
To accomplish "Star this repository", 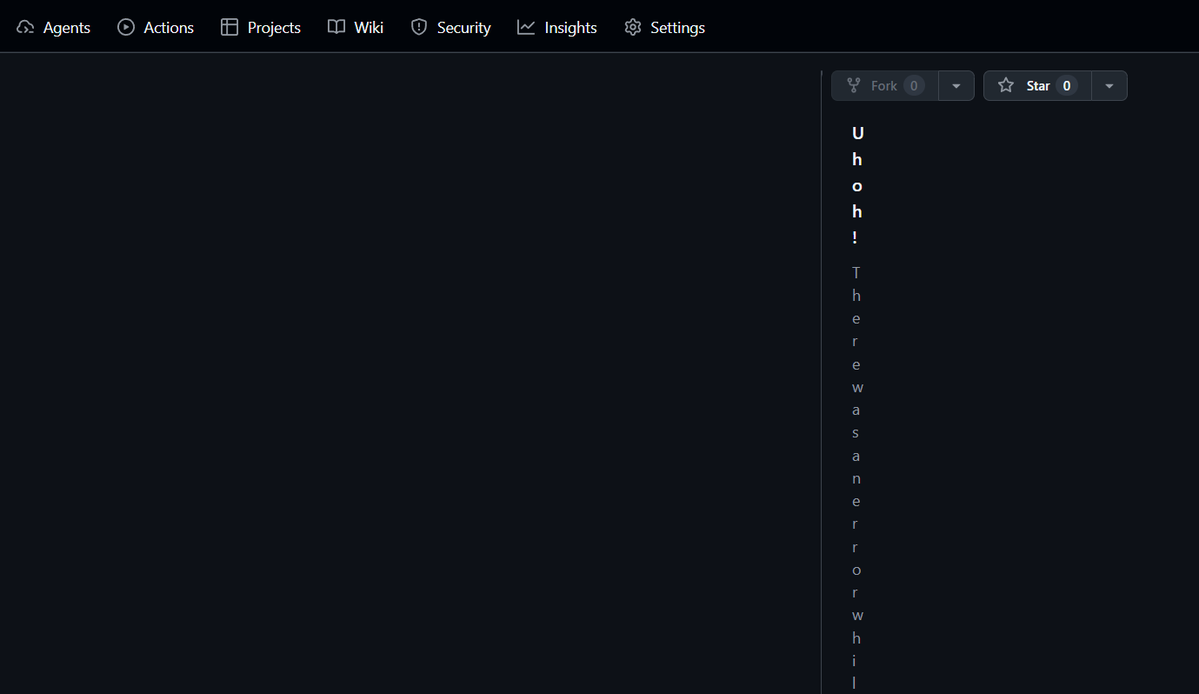I will coord(1038,85).
